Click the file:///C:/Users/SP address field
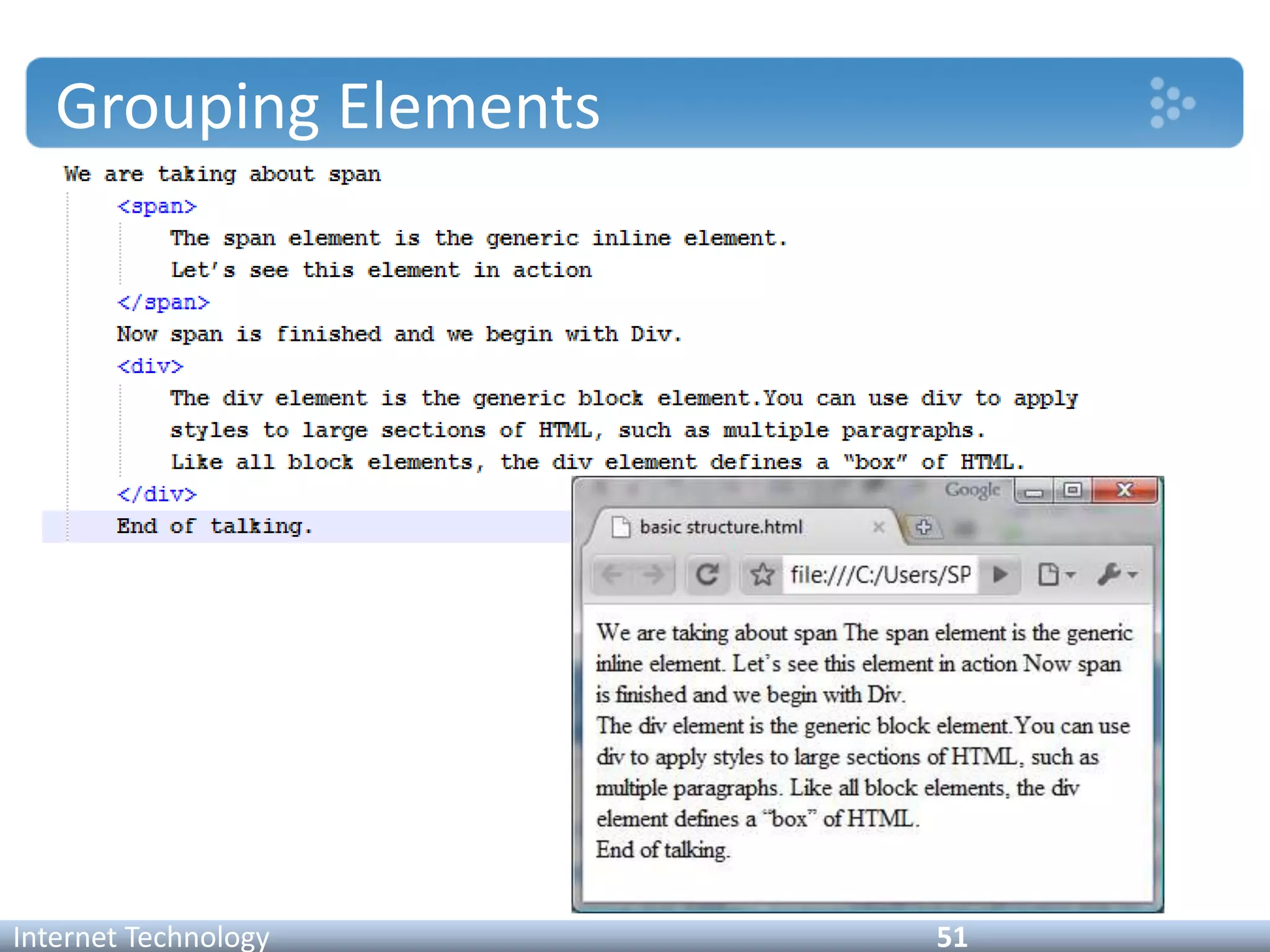 pos(881,575)
